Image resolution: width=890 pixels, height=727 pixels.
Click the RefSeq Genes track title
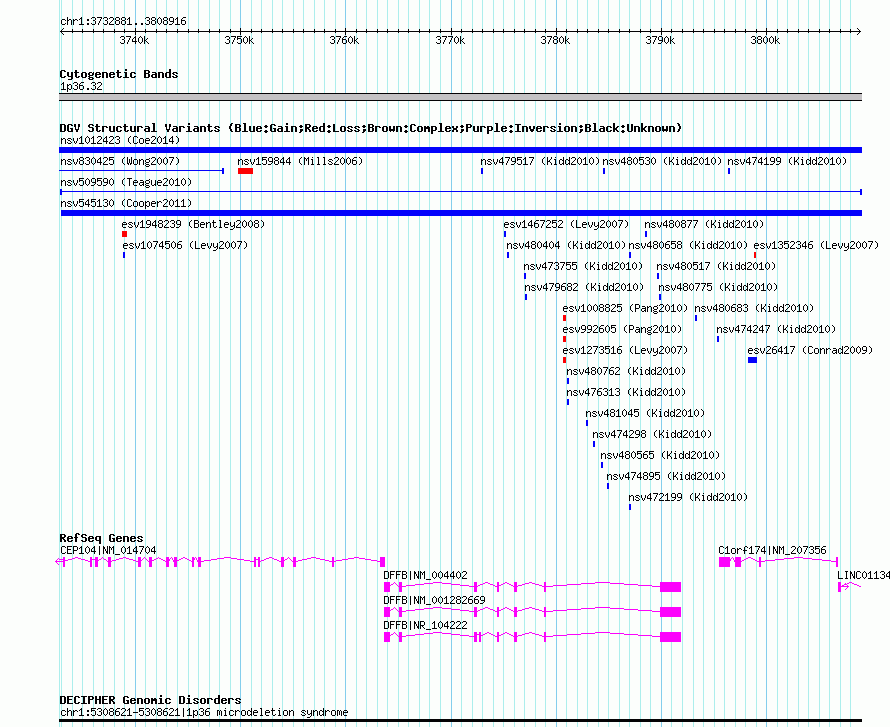tap(101, 538)
